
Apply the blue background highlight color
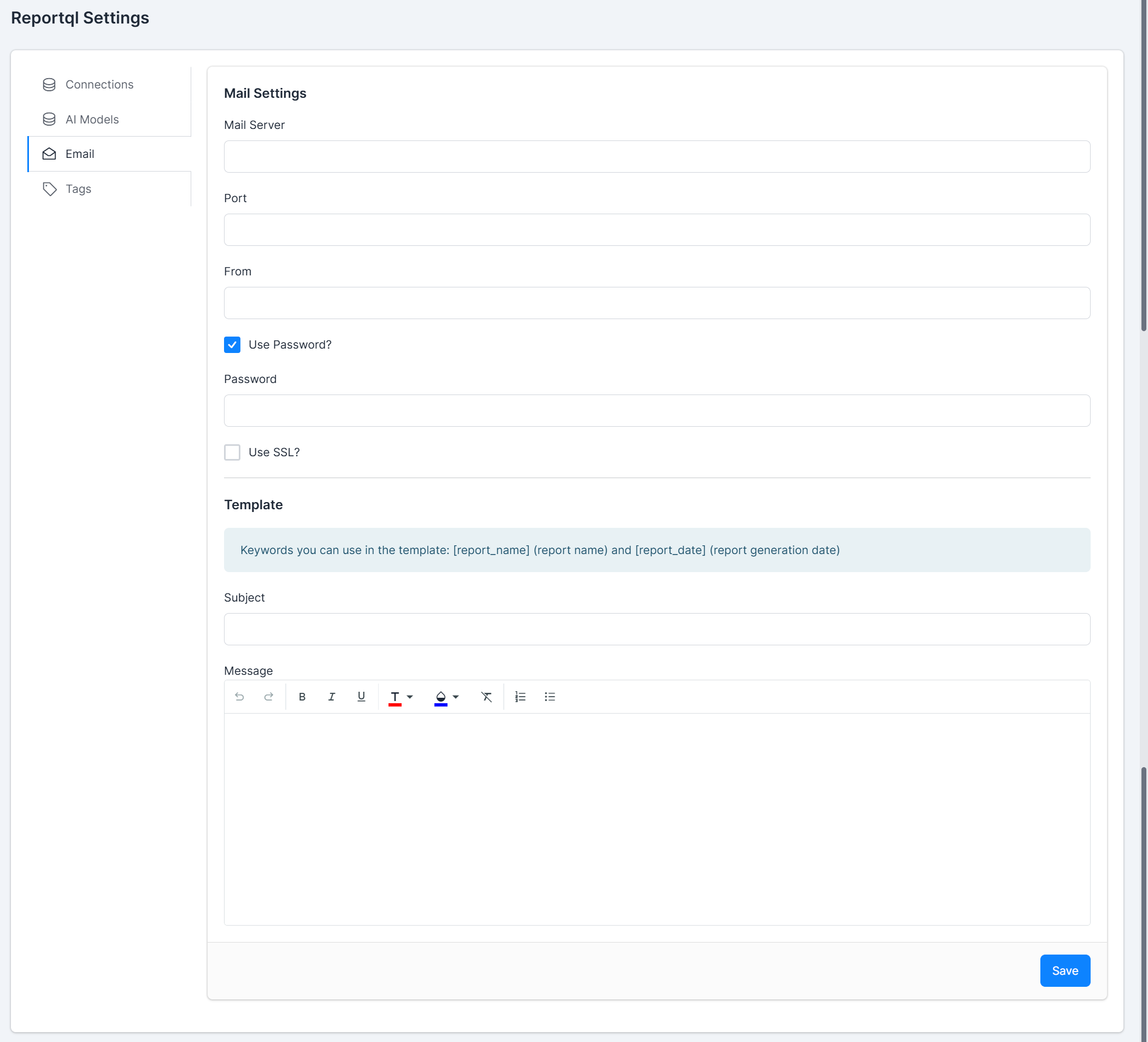tap(441, 696)
